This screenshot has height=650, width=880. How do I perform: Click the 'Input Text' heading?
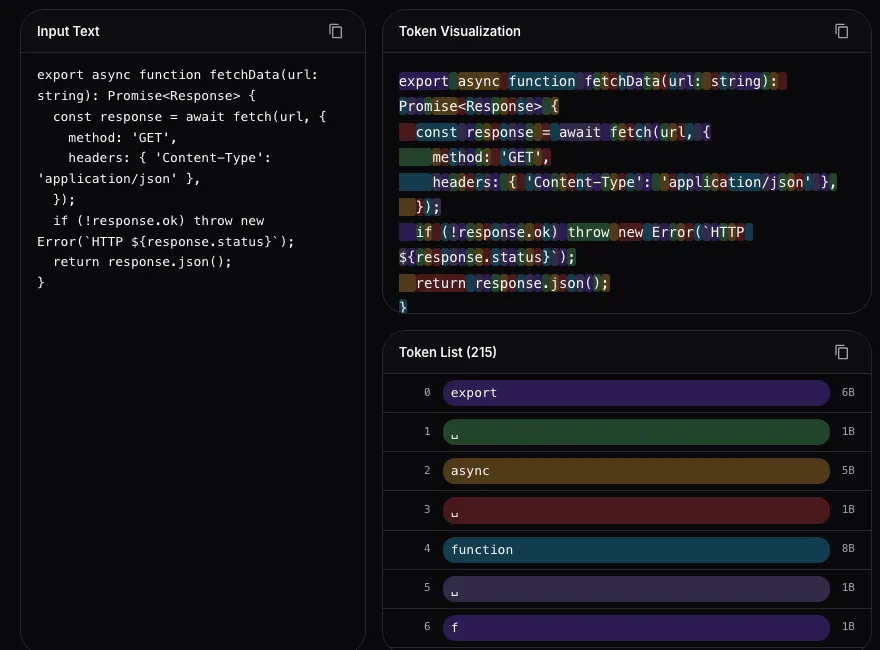click(68, 31)
